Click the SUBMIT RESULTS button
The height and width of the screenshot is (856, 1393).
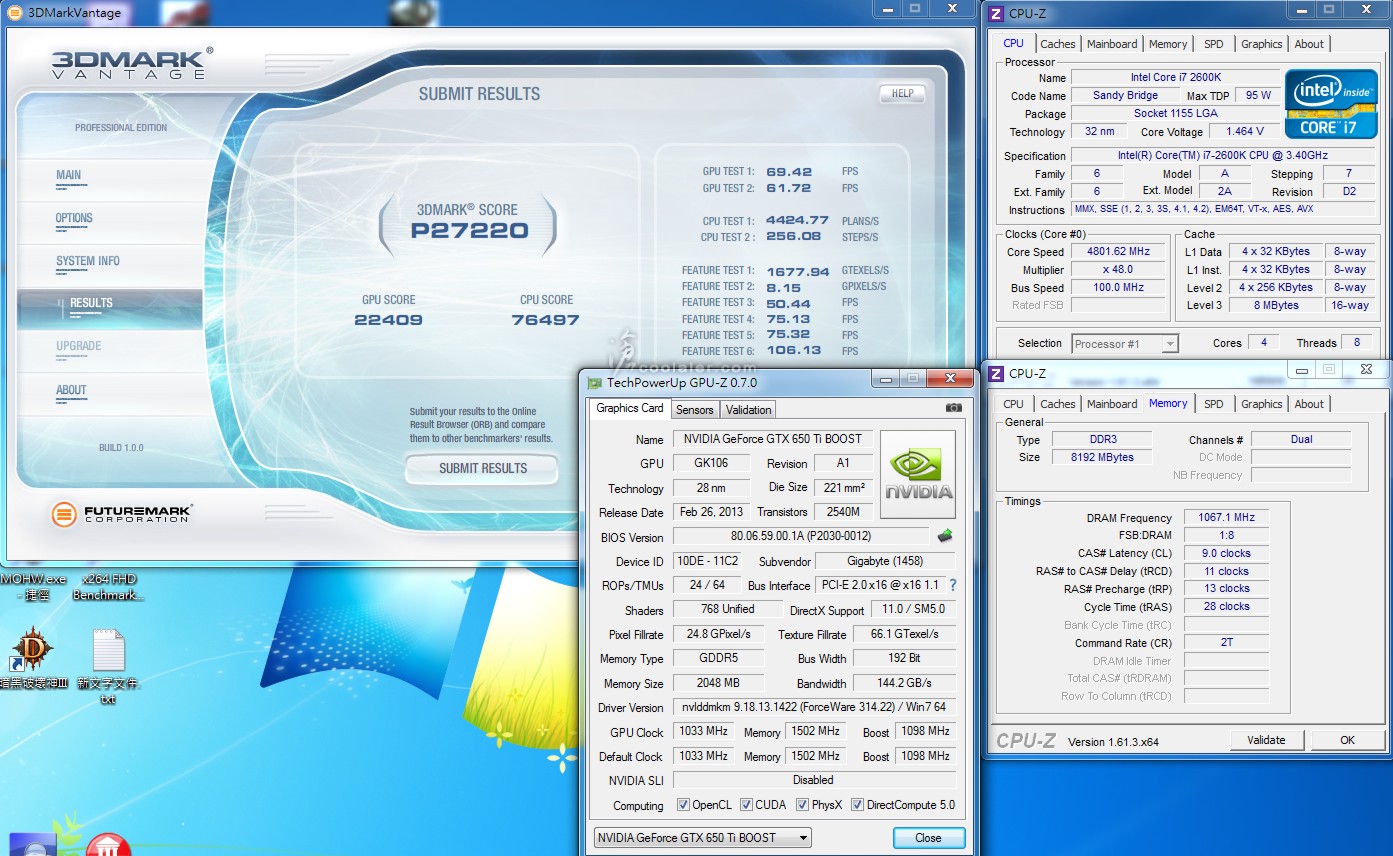(482, 468)
